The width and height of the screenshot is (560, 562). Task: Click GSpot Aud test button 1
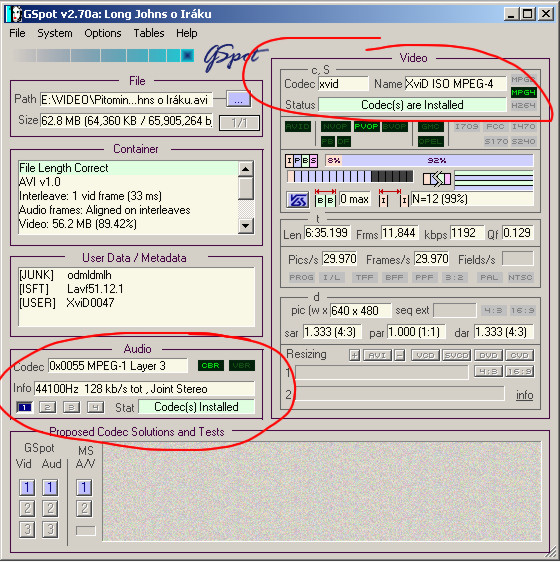coord(50,487)
